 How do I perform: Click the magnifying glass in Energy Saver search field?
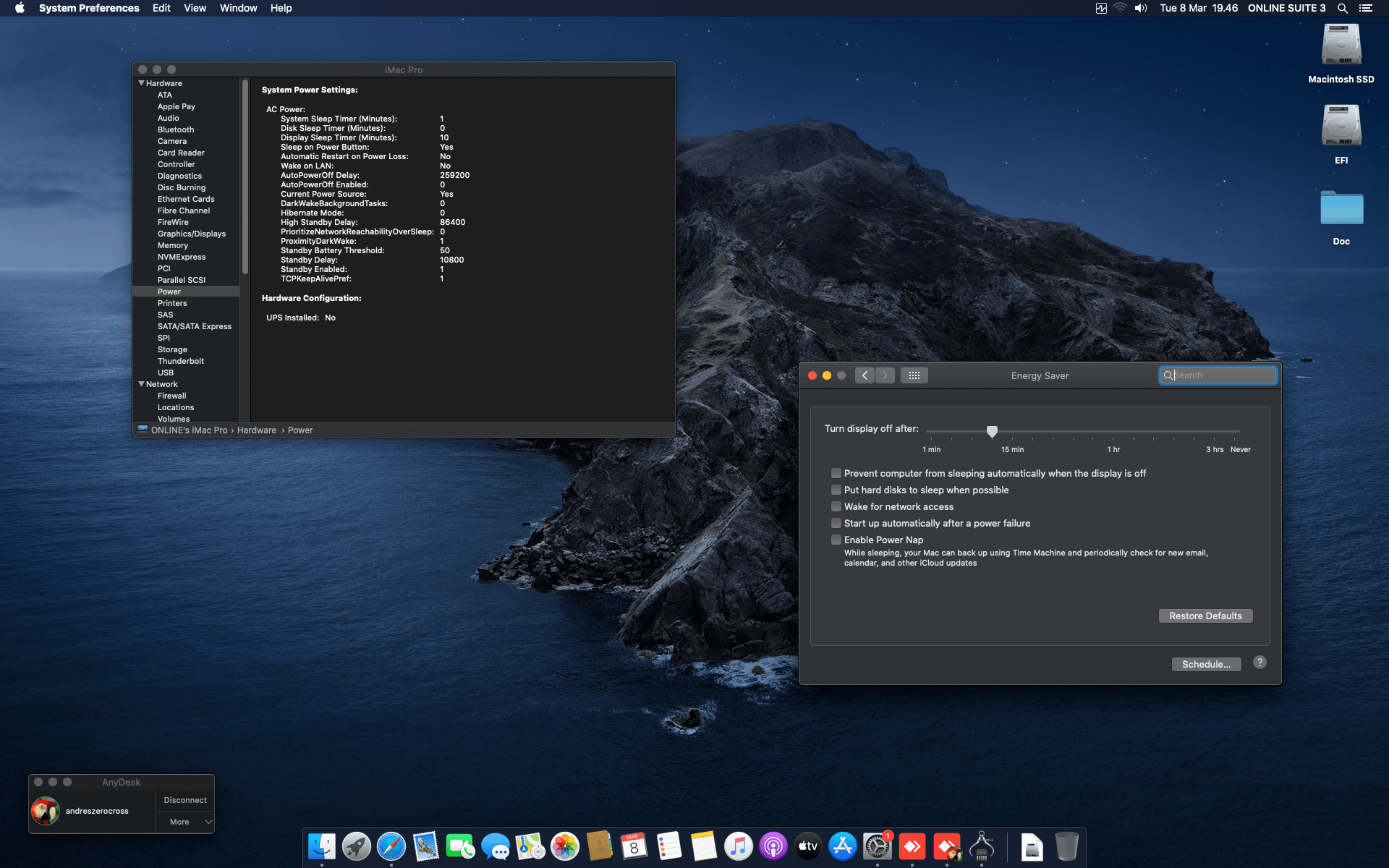click(1167, 375)
